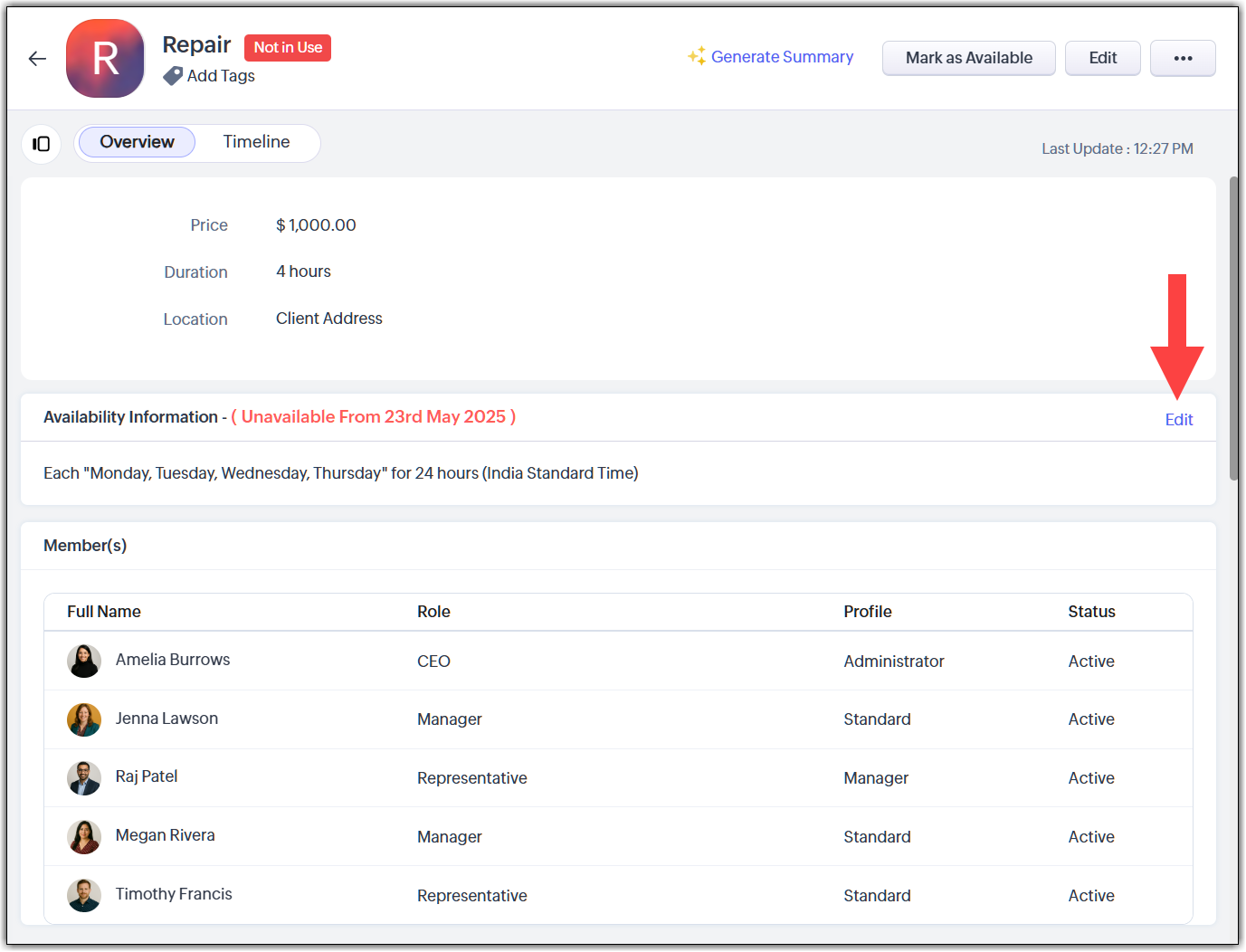This screenshot has height=952, width=1246.
Task: Open the Generate Summary link
Action: (783, 57)
